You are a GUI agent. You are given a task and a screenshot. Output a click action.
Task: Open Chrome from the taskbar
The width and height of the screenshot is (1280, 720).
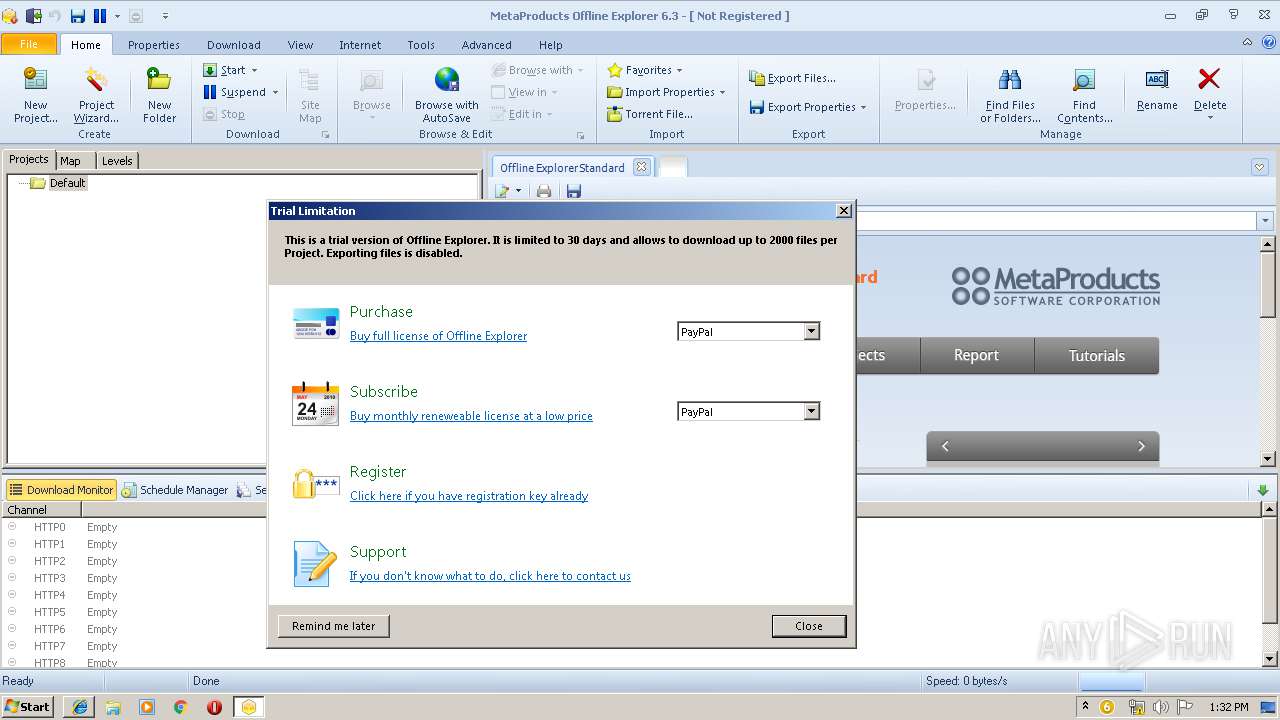[x=180, y=707]
